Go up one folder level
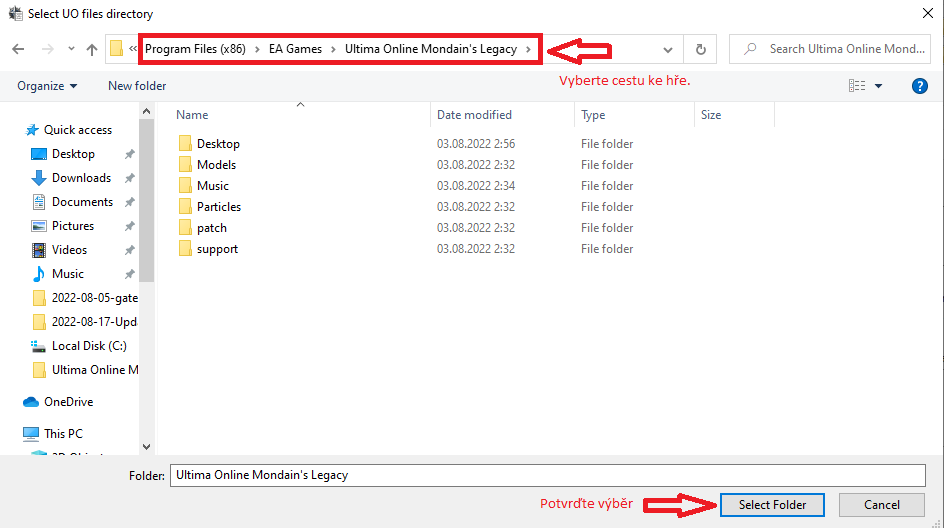 tap(92, 49)
